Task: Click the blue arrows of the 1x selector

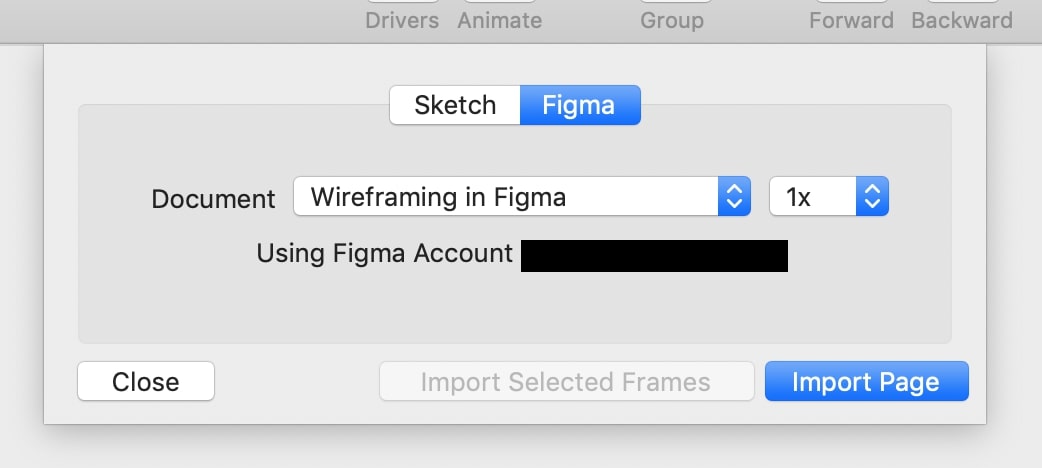Action: (873, 197)
